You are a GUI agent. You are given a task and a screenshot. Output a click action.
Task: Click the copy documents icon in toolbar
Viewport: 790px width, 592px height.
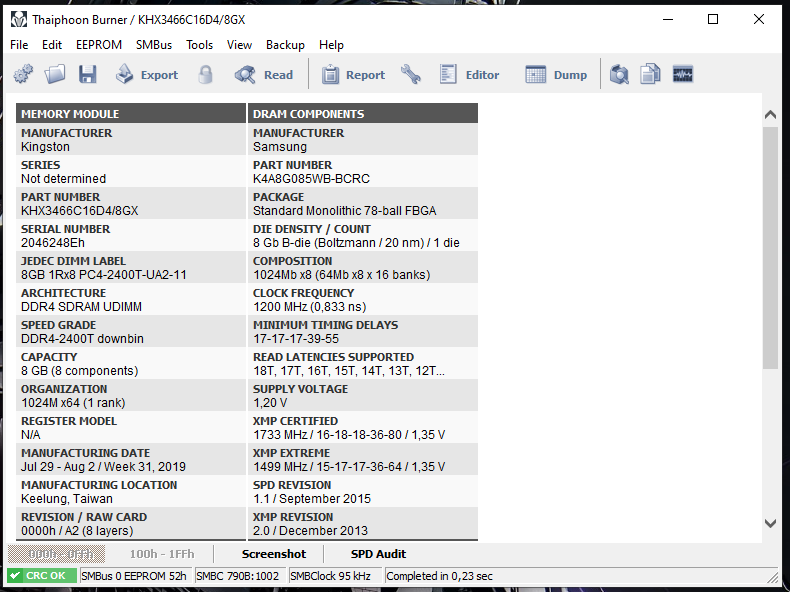pyautogui.click(x=650, y=75)
